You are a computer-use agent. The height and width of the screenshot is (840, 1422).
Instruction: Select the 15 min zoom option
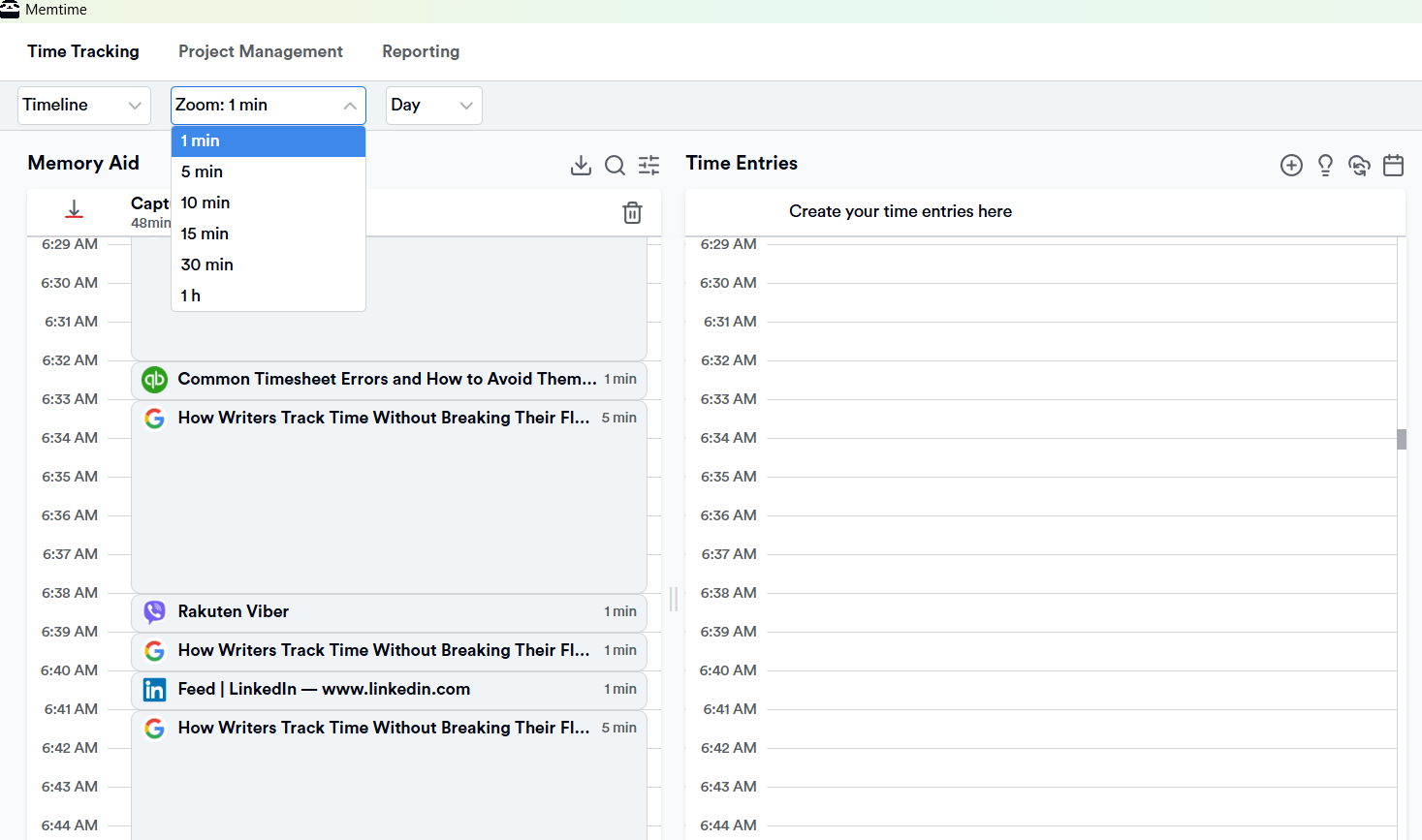pyautogui.click(x=269, y=233)
